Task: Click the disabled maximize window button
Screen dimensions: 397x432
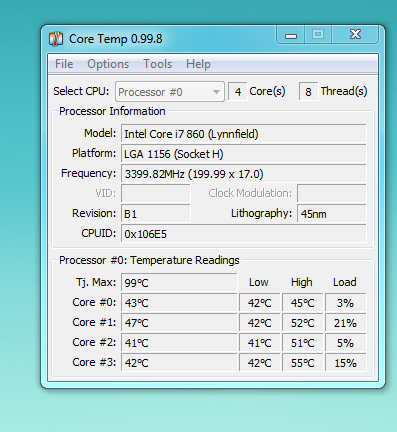Action: click(x=318, y=35)
